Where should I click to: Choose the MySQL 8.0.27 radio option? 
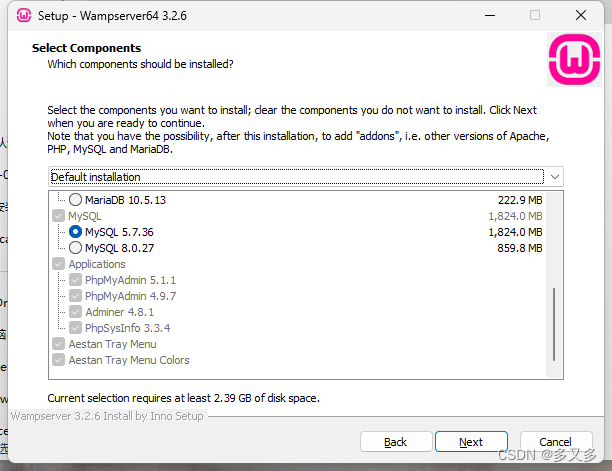click(75, 248)
